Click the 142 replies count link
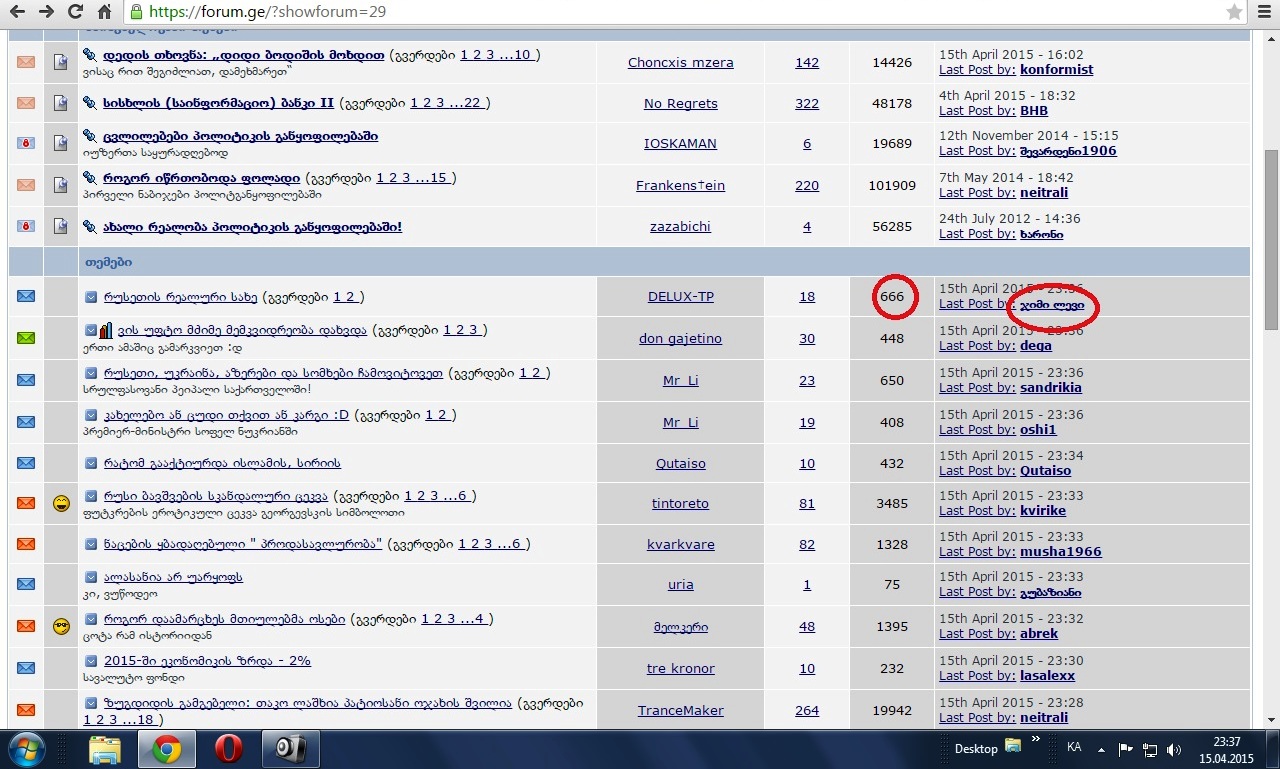The height and width of the screenshot is (769, 1280). tap(807, 62)
